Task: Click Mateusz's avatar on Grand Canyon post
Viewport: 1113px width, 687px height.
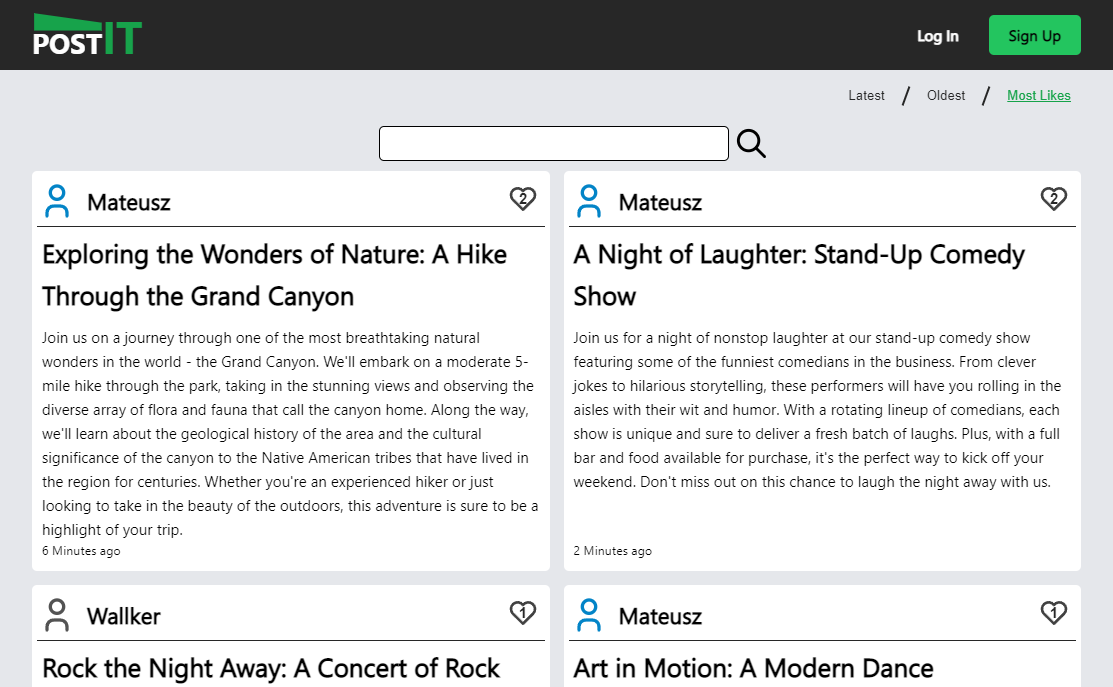Action: (58, 202)
